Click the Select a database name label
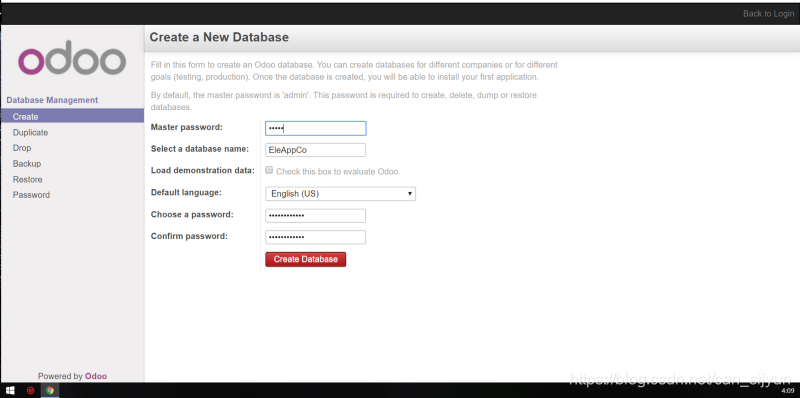The image size is (800, 398). pos(200,149)
